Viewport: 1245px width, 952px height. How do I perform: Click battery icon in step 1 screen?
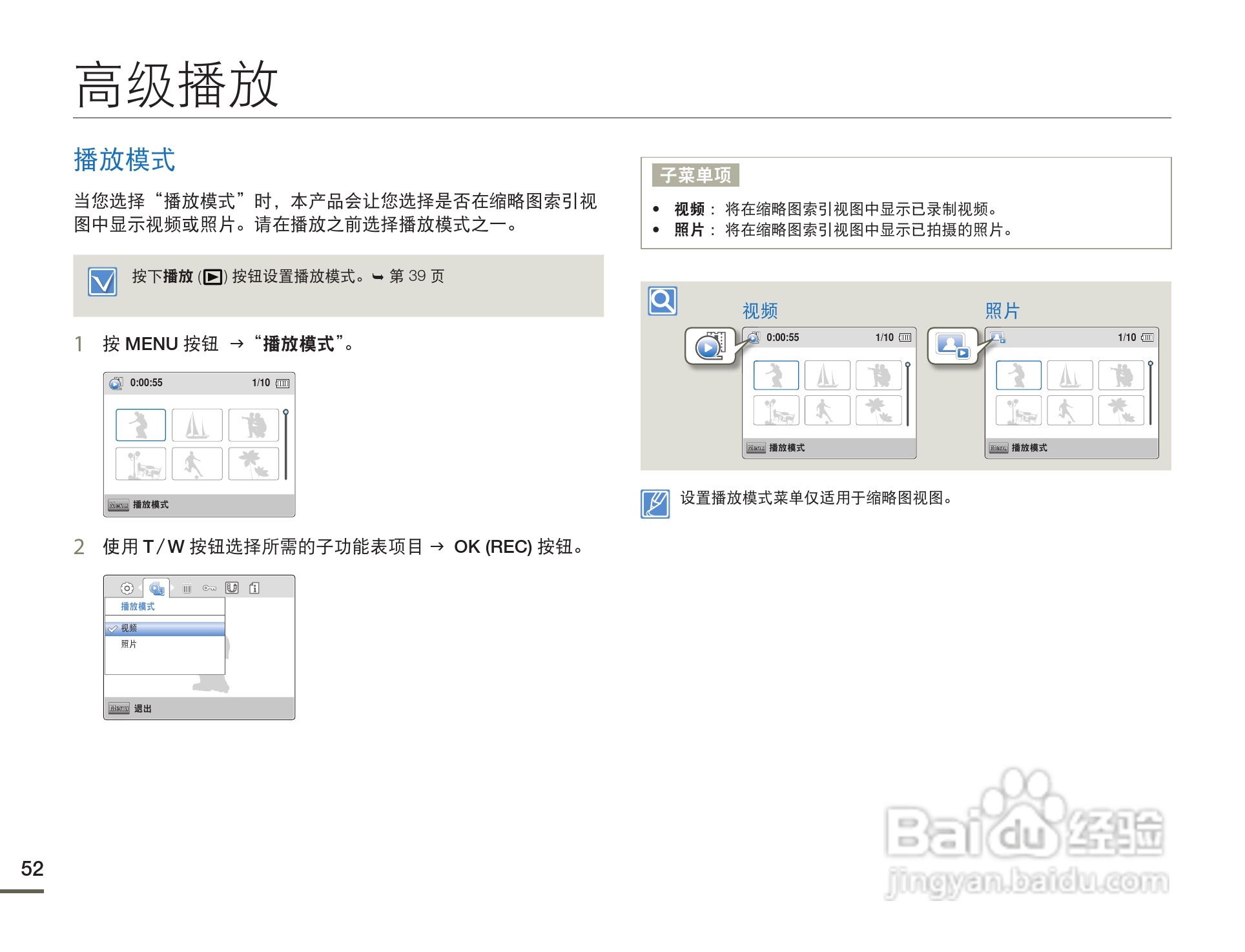click(x=282, y=384)
